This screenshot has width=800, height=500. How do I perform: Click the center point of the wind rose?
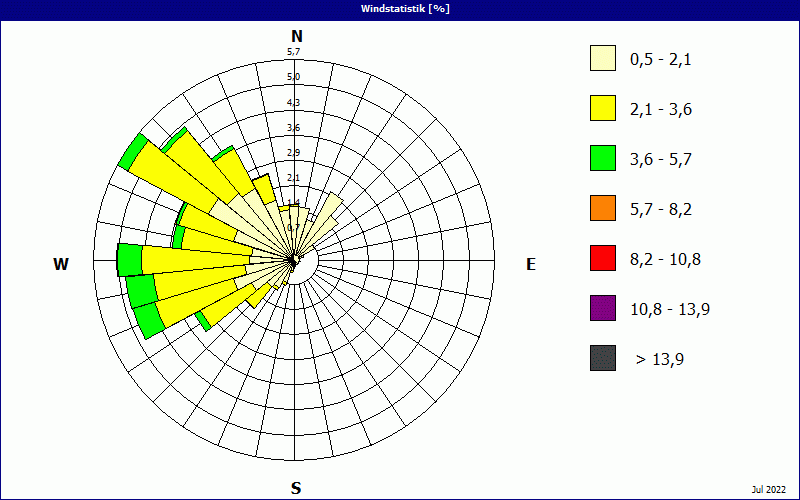pos(295,260)
